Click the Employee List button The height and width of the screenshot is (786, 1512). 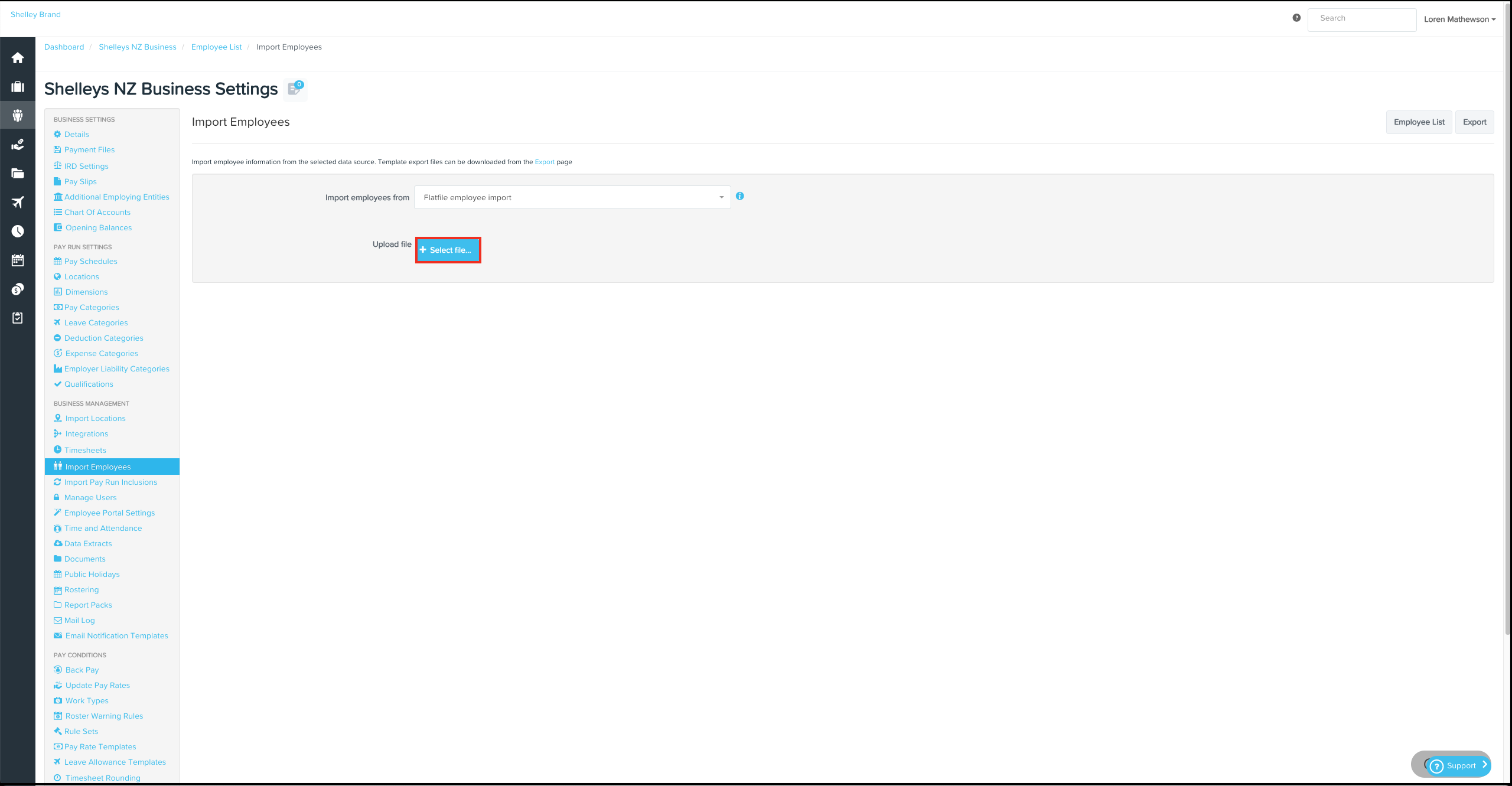[x=1419, y=122]
